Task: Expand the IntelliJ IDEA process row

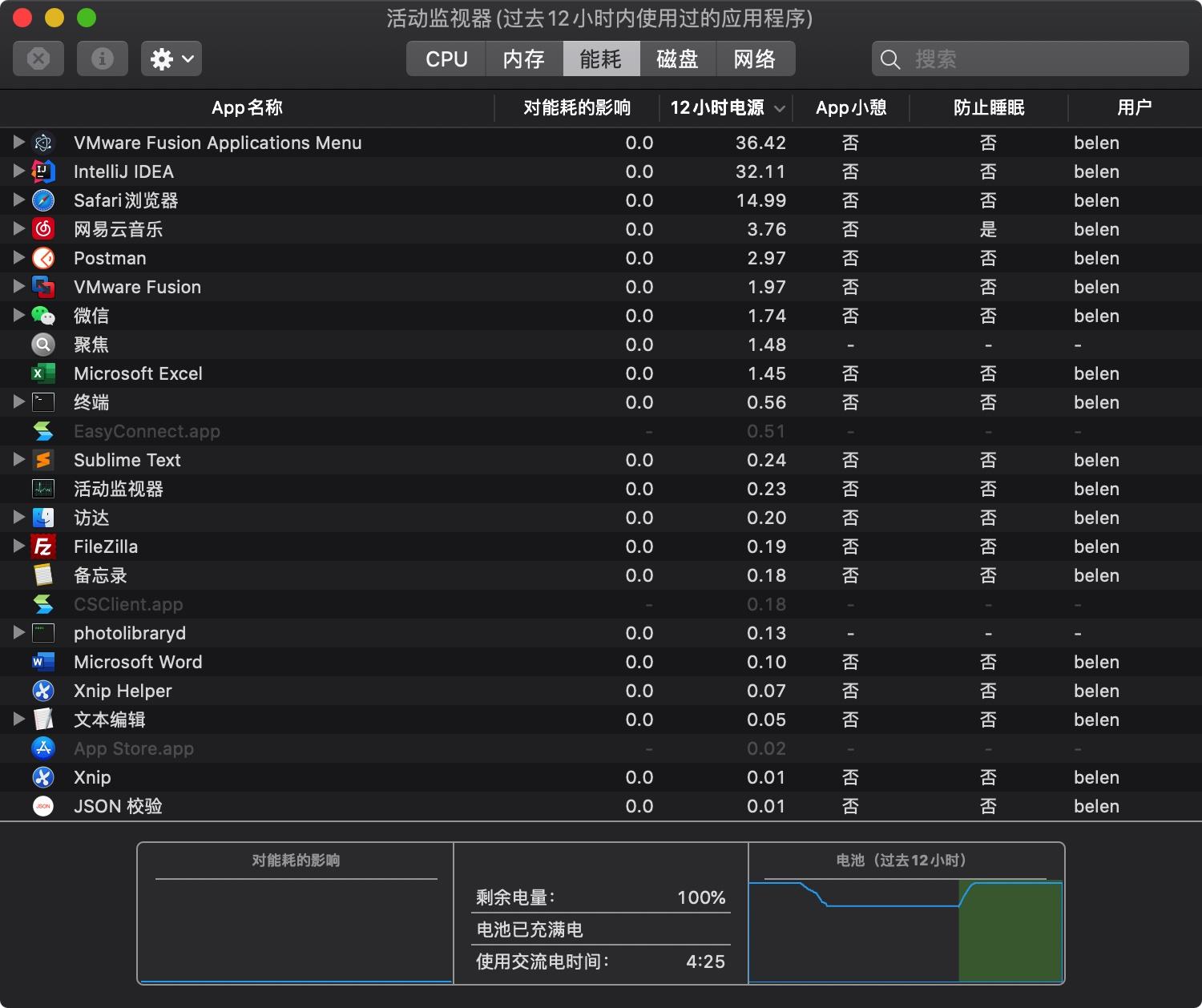Action: (x=19, y=171)
